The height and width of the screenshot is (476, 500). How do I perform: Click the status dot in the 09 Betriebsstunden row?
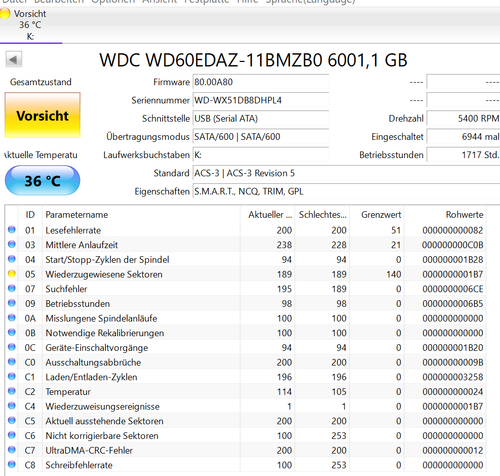point(12,303)
